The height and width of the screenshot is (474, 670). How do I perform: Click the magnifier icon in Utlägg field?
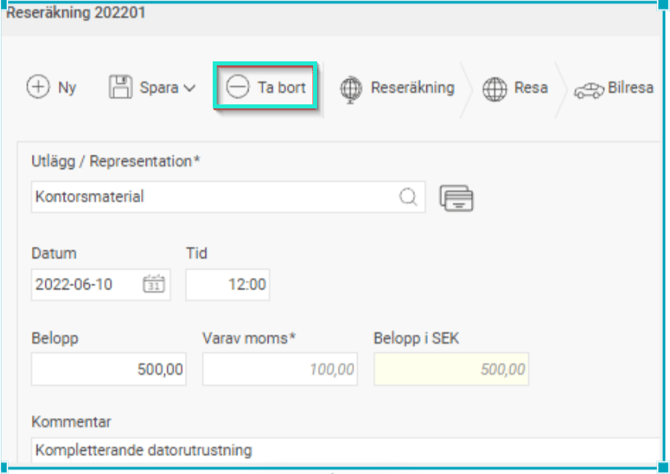pos(409,197)
